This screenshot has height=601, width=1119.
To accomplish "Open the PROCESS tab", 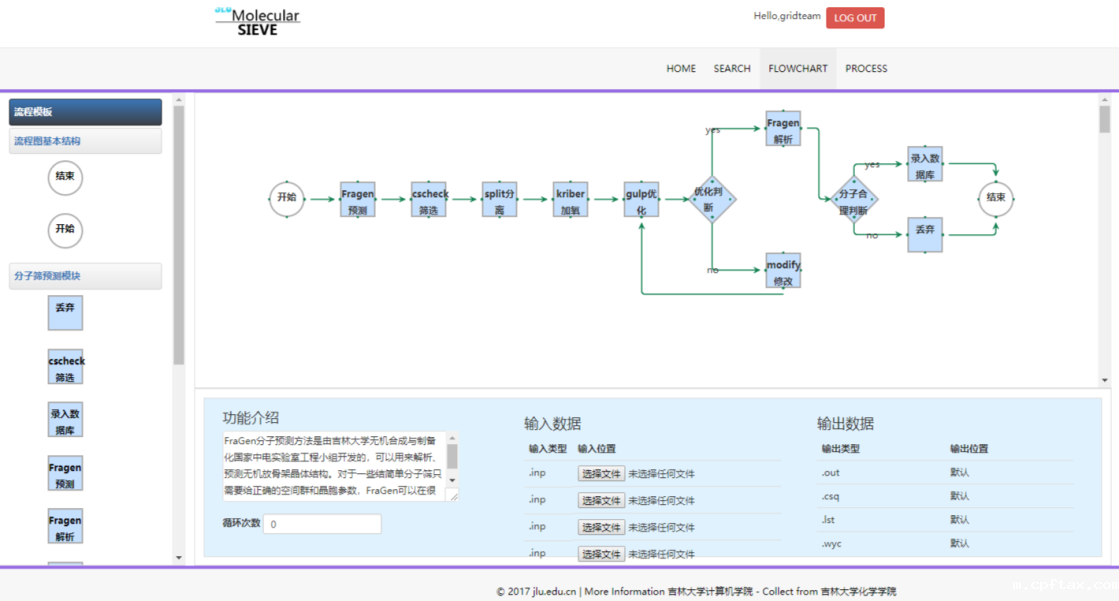I will pyautogui.click(x=866, y=68).
